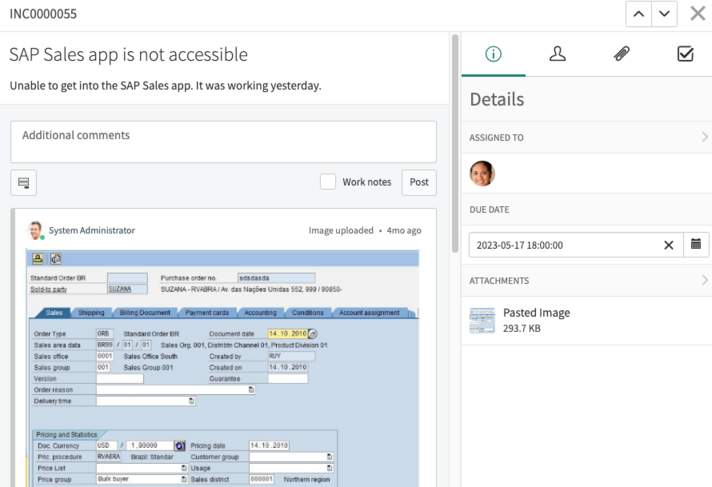Open the Details info tab

tap(493, 54)
